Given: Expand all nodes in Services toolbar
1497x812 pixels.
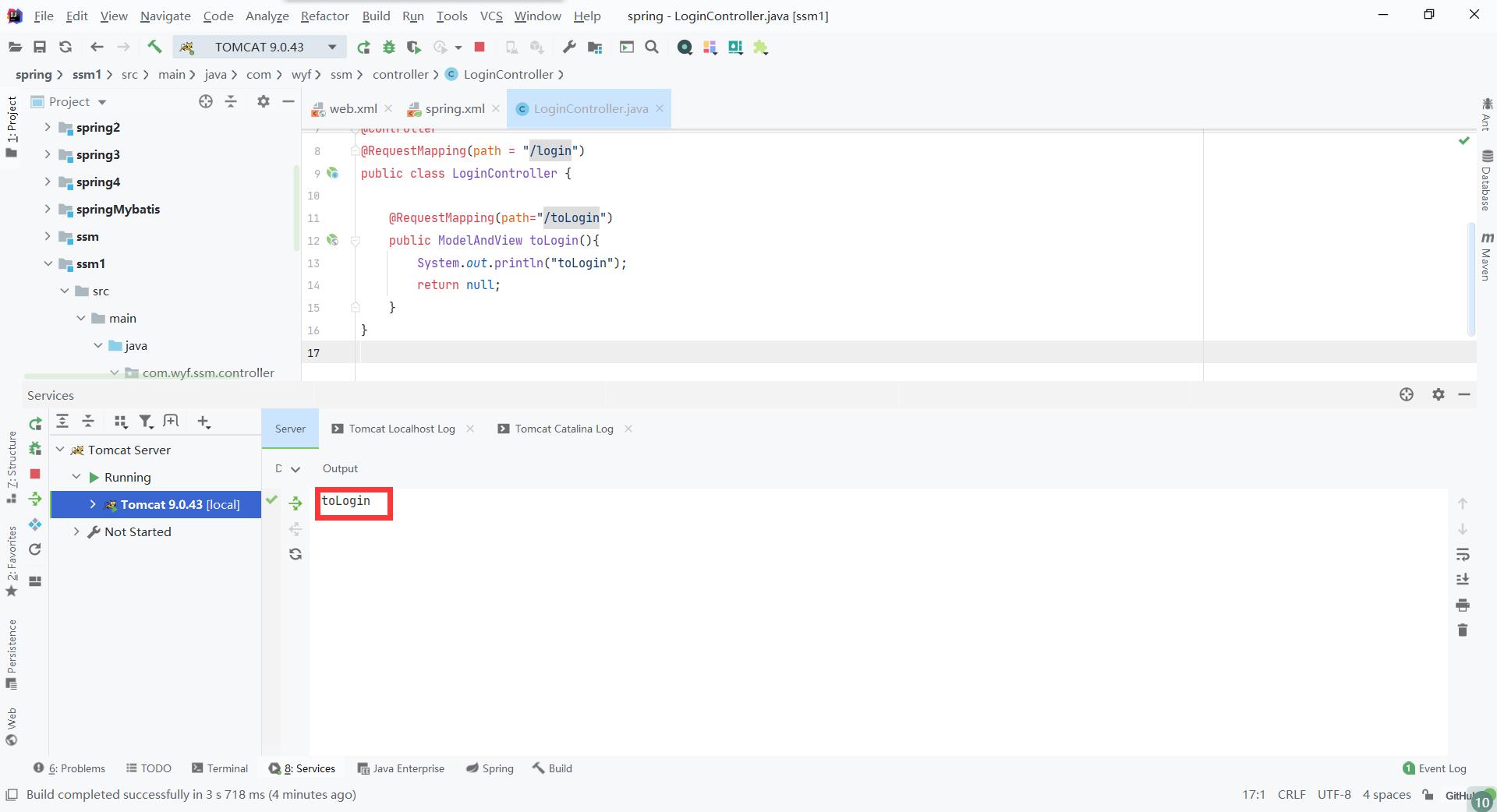Looking at the screenshot, I should click(62, 422).
